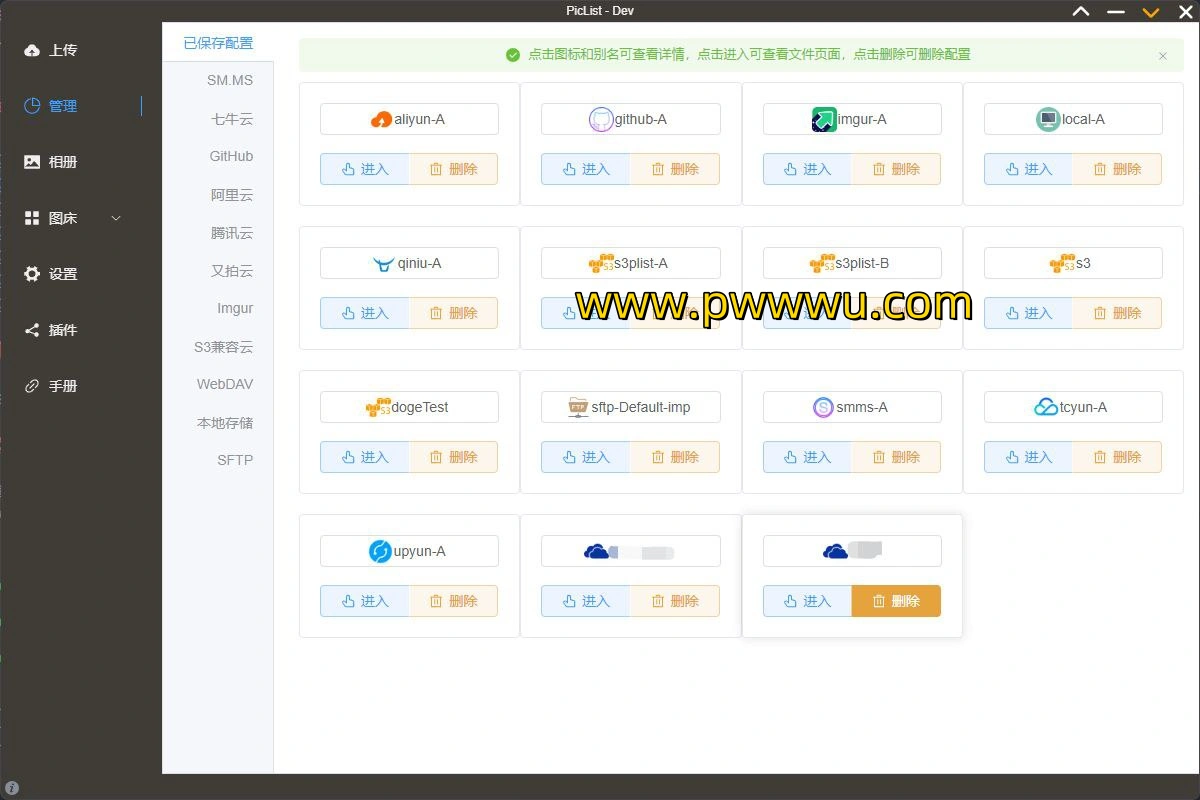
Task: Click 删除 for sftp-Default-imp
Action: click(675, 457)
